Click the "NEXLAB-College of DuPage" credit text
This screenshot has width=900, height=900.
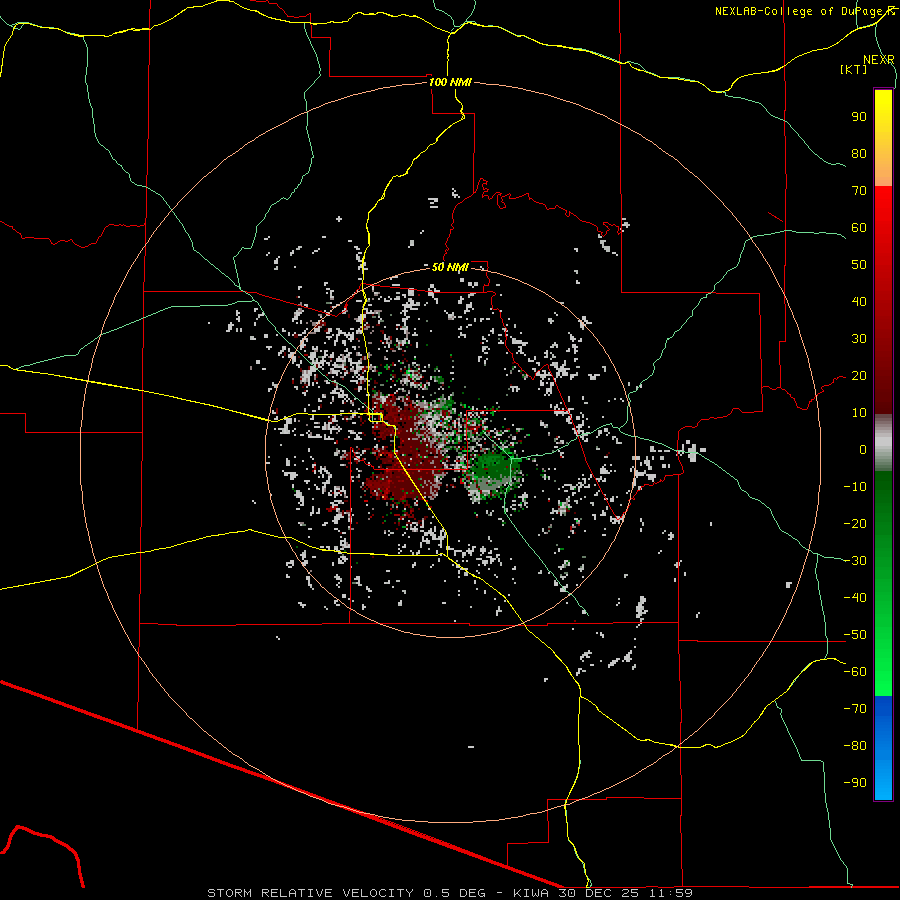click(x=801, y=11)
